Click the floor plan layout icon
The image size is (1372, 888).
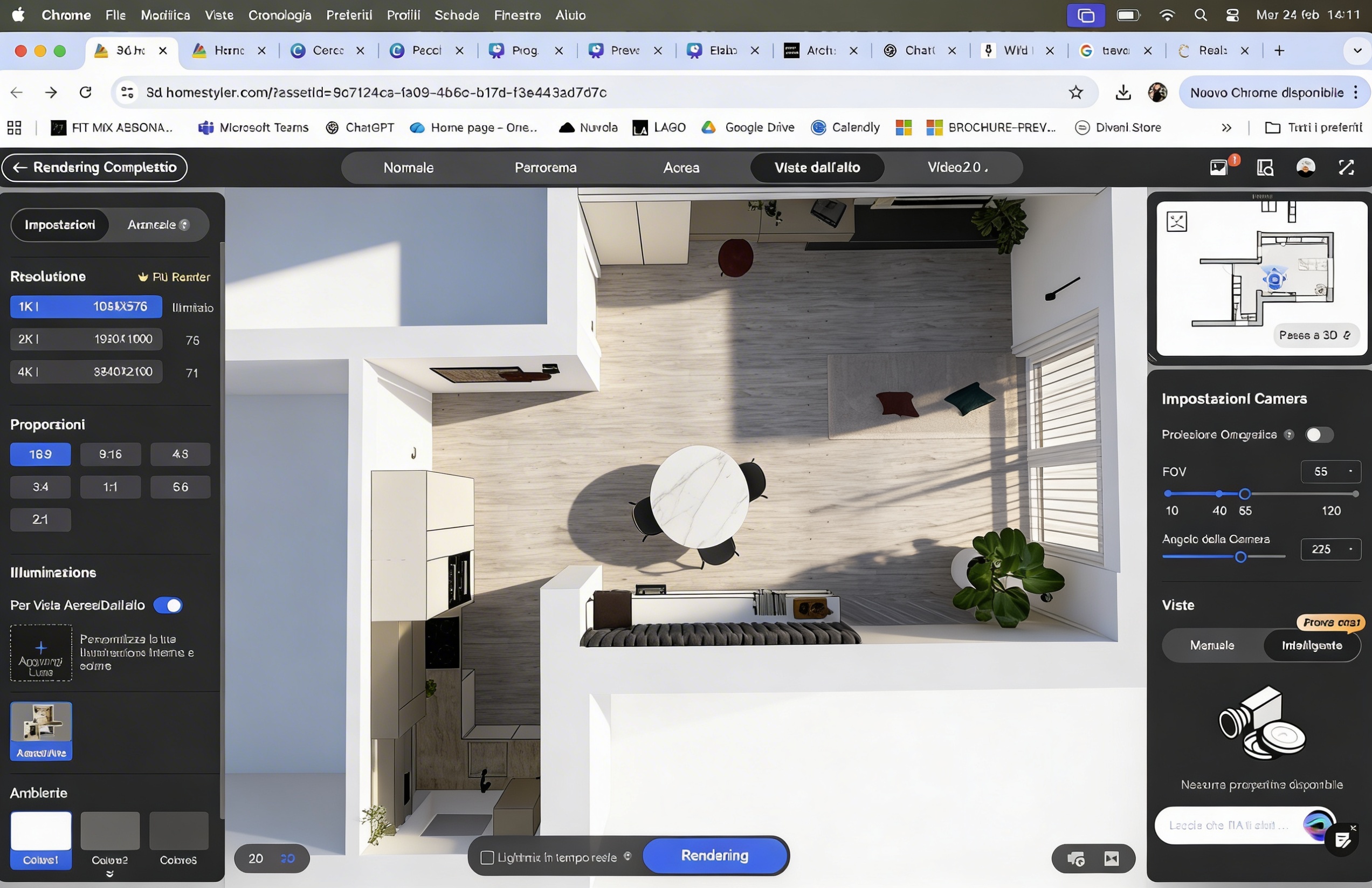[1265, 168]
